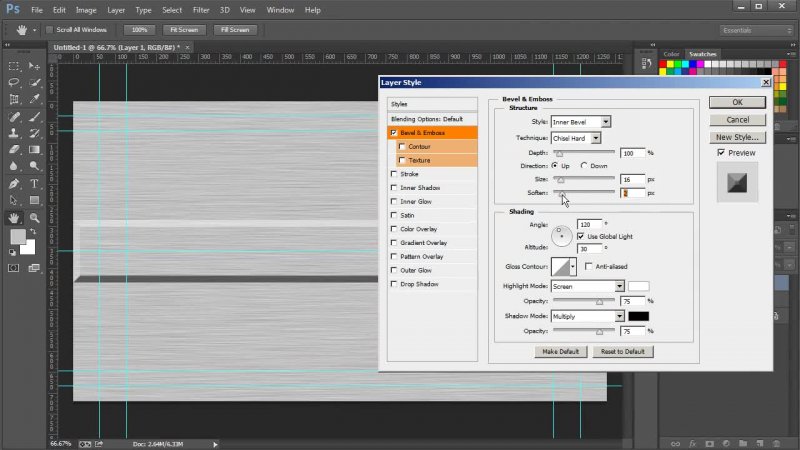Open the Layer menu
This screenshot has height=450, width=800.
pos(116,10)
